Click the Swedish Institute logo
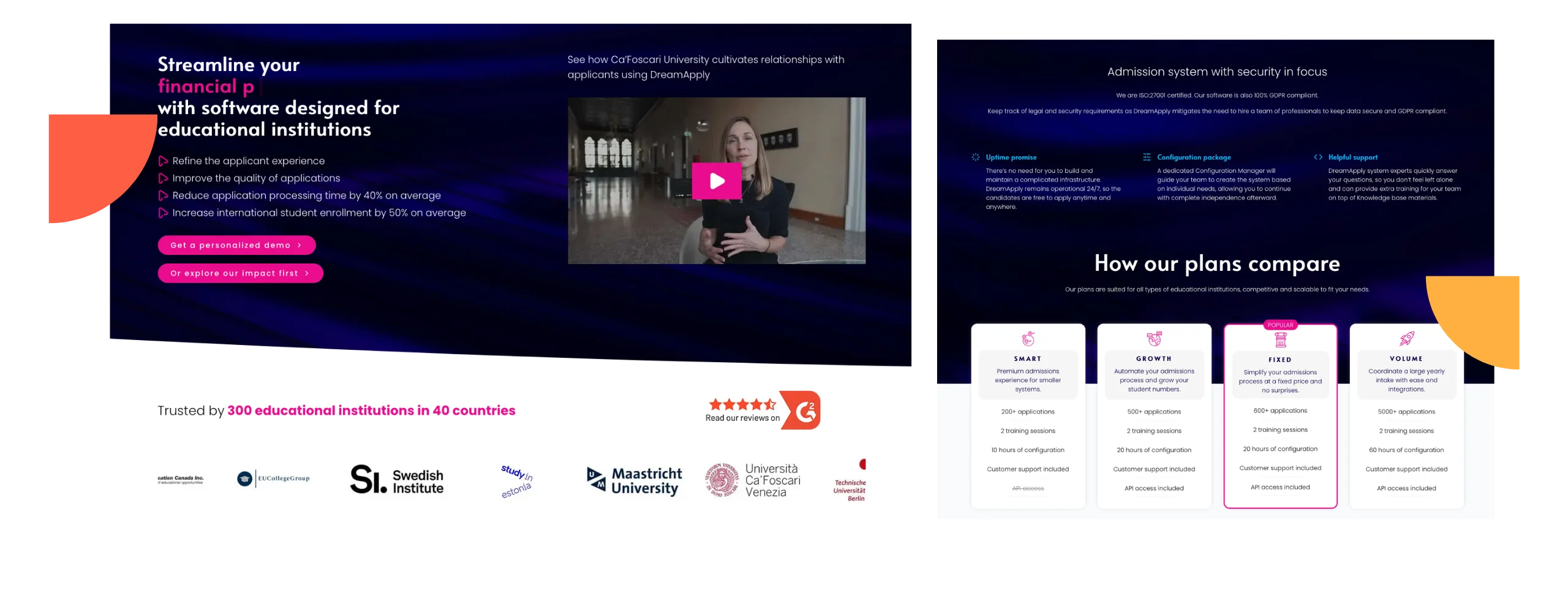Image resolution: width=1568 pixels, height=598 pixels. (x=396, y=479)
